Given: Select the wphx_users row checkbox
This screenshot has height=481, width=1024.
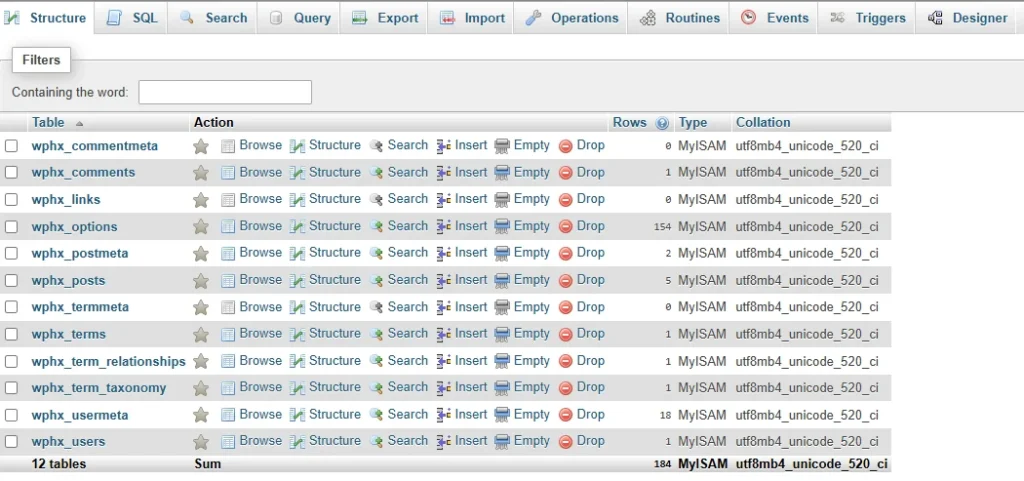Looking at the screenshot, I should pos(11,442).
